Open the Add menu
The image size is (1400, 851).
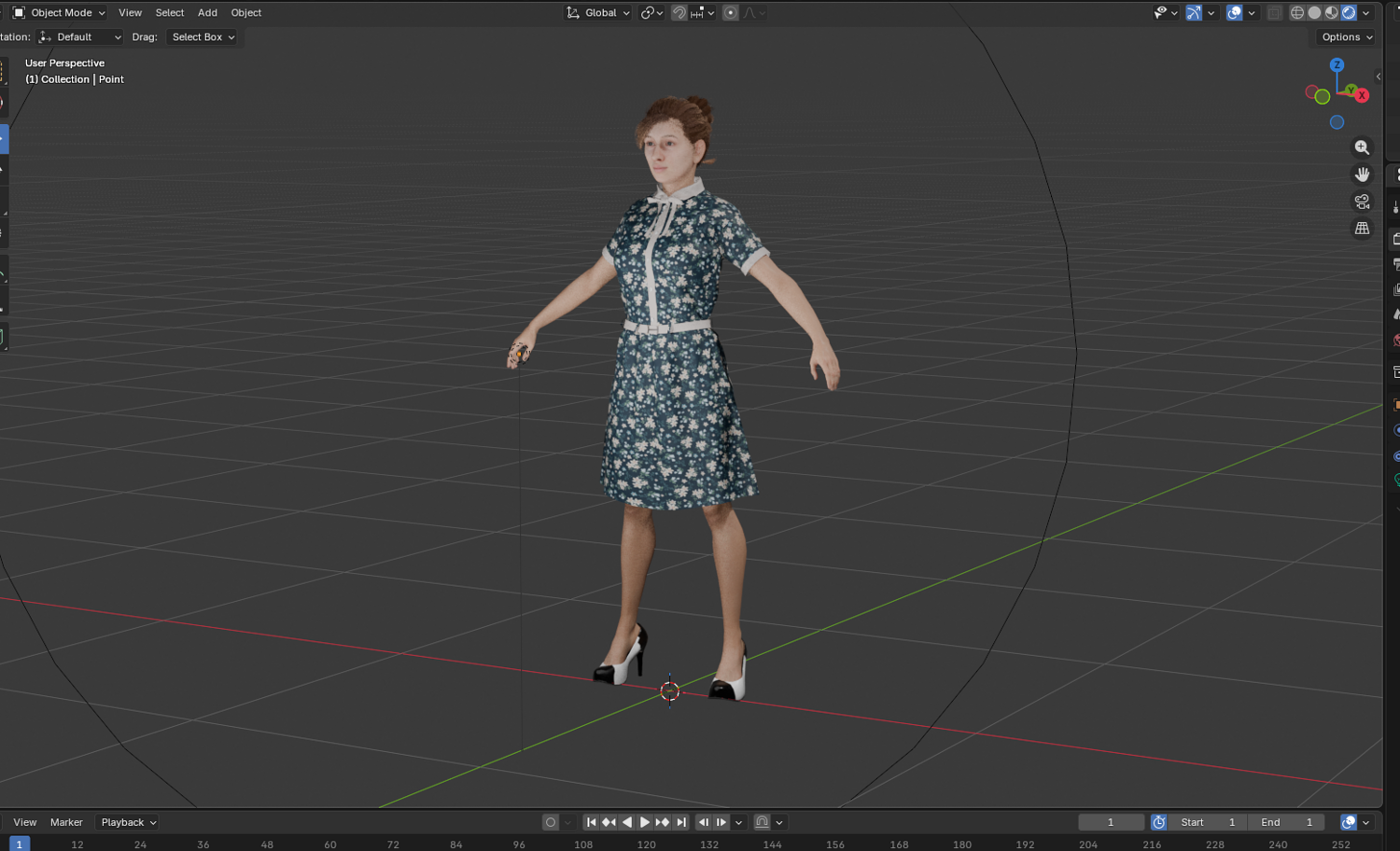point(207,13)
